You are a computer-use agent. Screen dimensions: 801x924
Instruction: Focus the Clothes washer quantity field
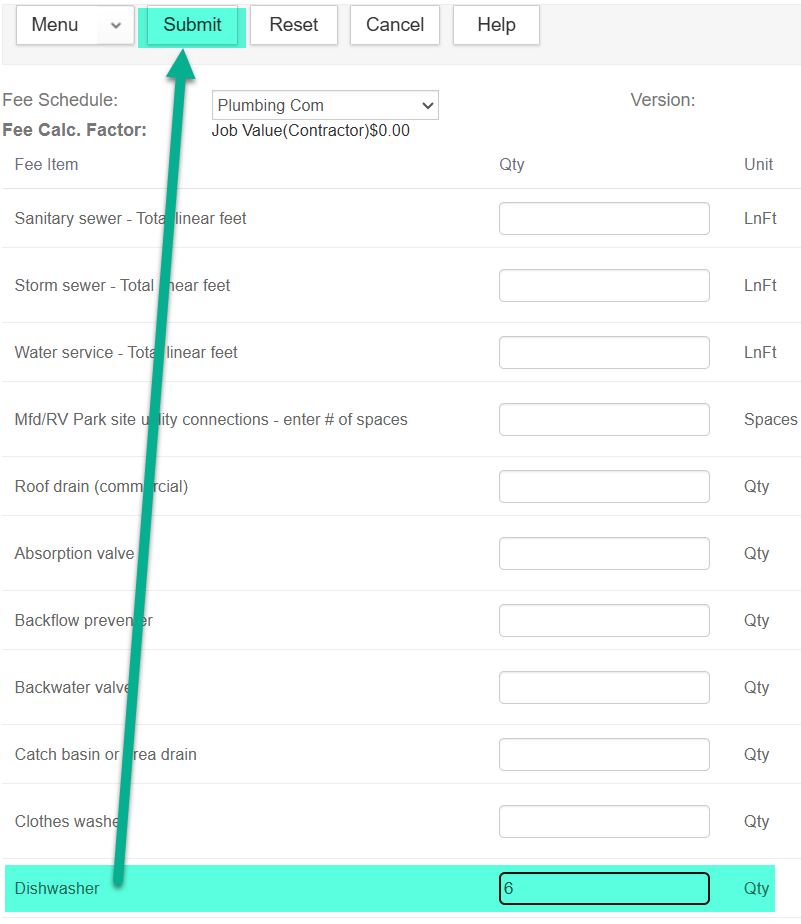point(604,821)
